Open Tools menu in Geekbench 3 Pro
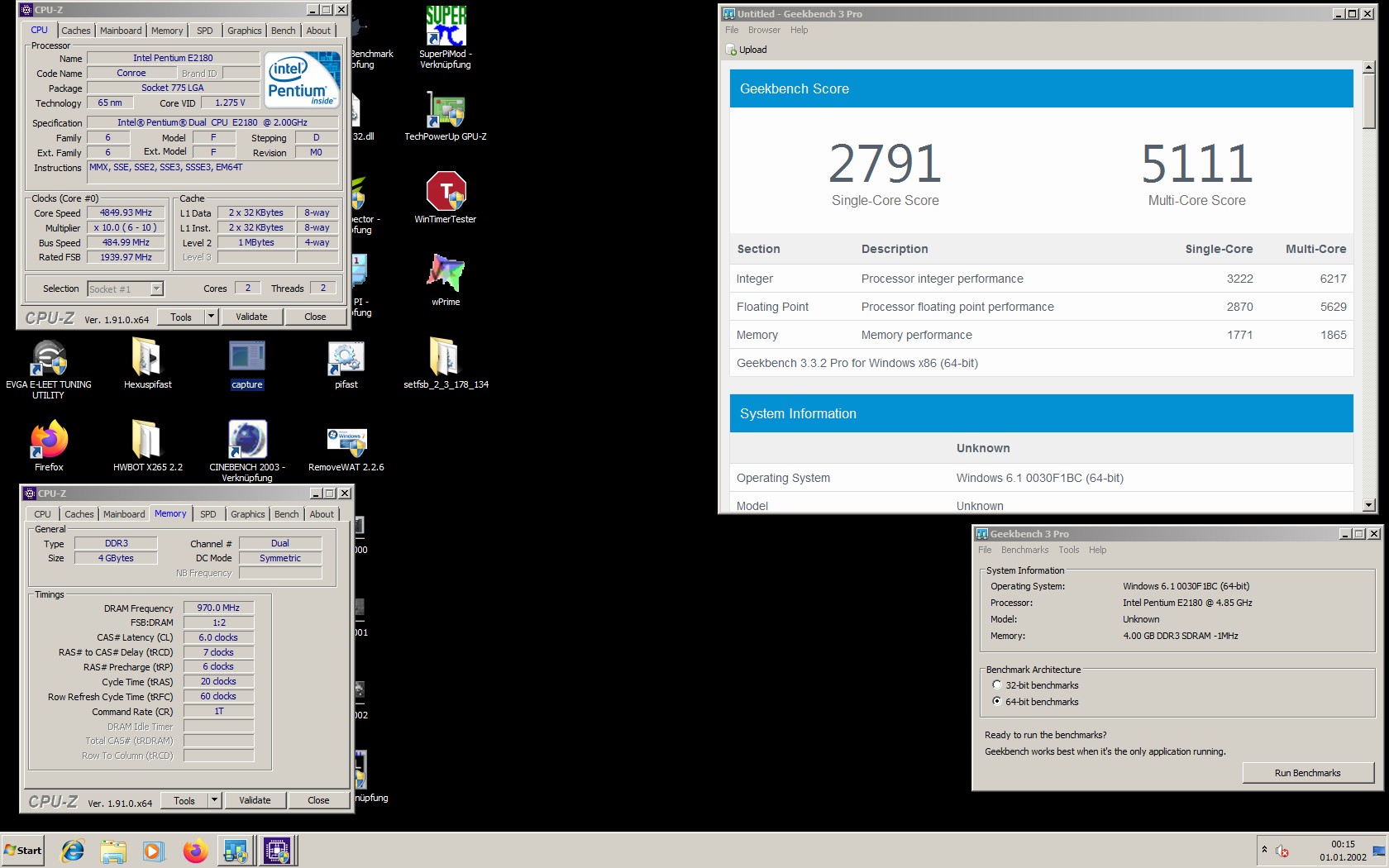 1069,550
